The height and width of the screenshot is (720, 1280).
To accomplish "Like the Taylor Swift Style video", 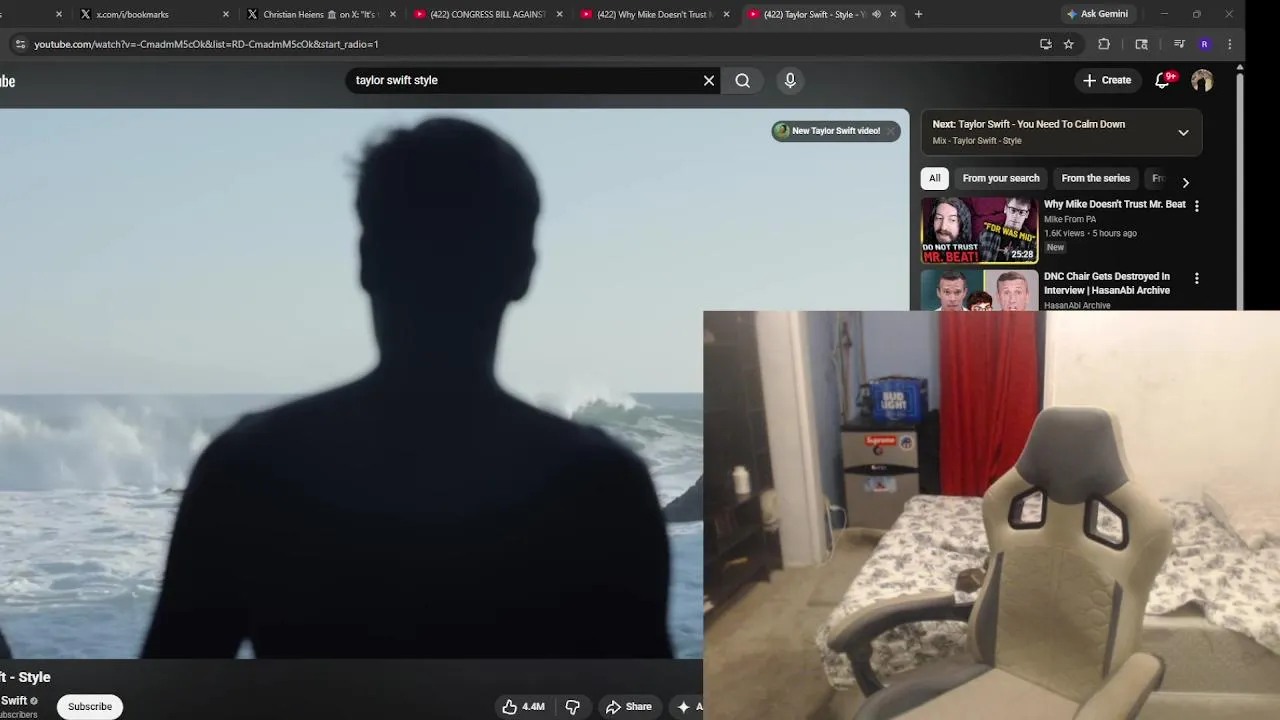I will point(523,707).
